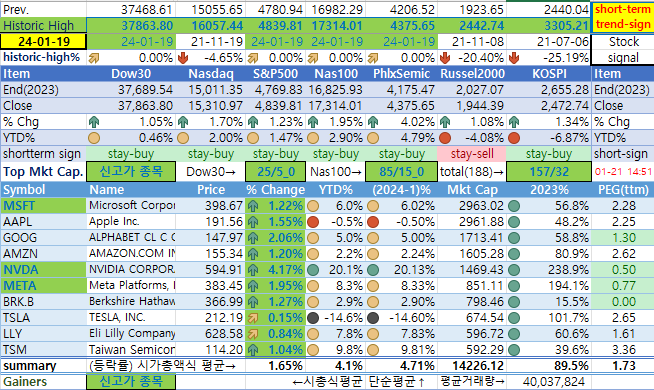
Task: Select the MSFT symbol cell
Action: [43, 206]
